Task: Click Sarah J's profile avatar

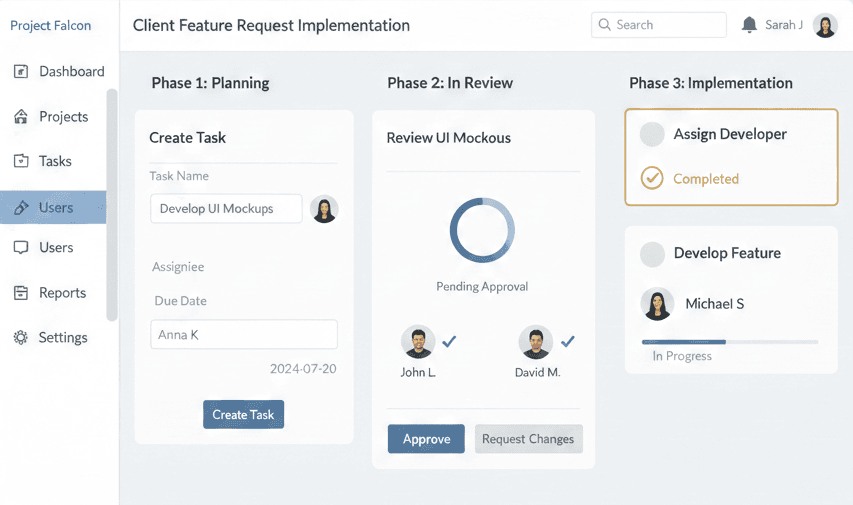Action: [825, 25]
